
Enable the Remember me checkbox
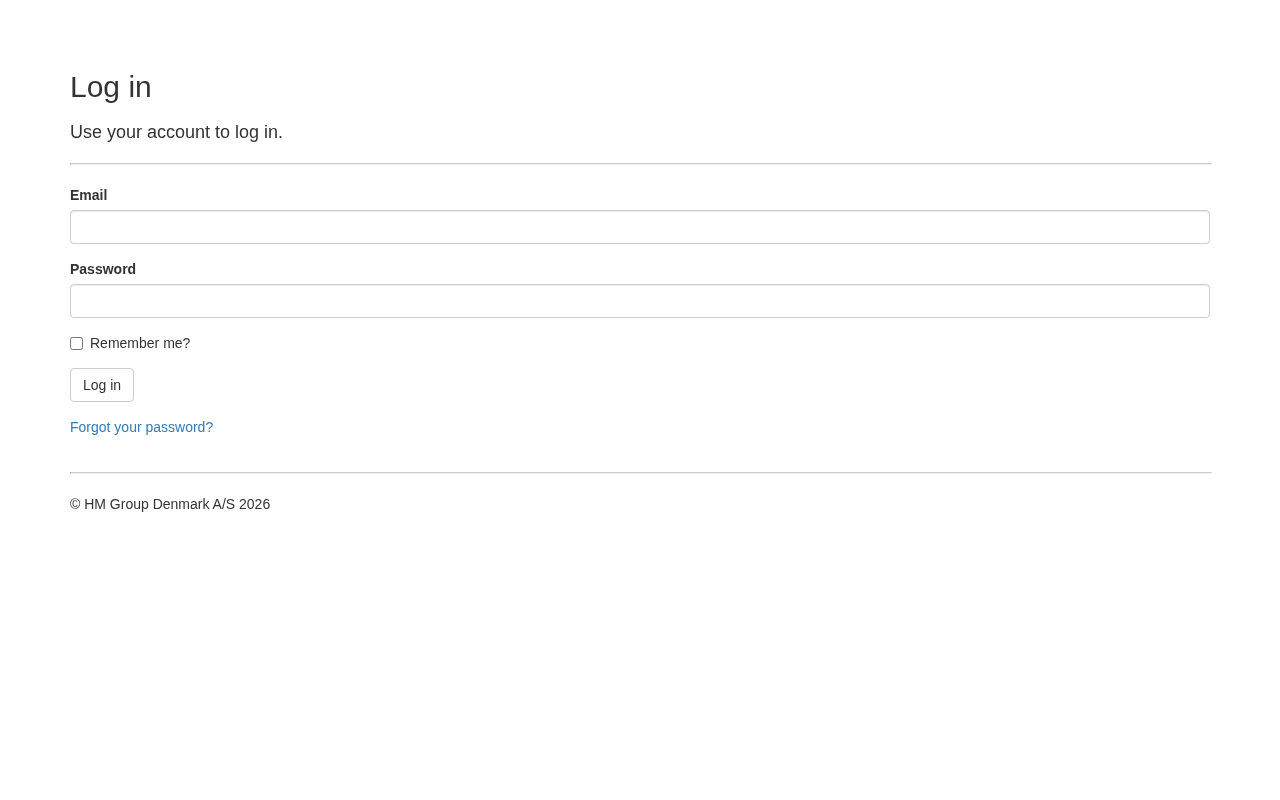[x=77, y=344]
